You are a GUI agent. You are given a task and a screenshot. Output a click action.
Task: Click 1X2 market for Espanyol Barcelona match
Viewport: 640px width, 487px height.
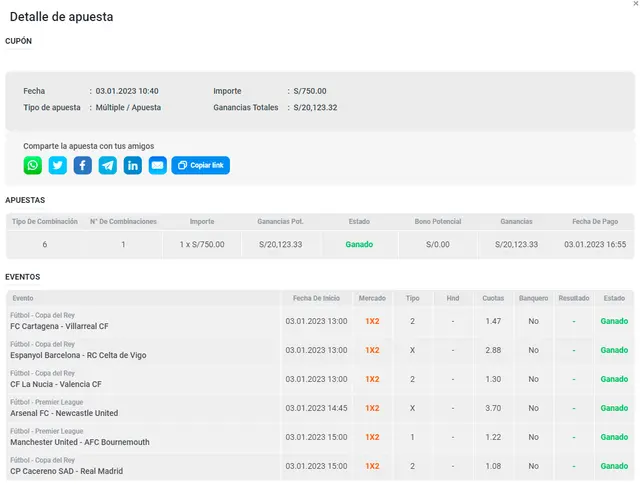372,350
